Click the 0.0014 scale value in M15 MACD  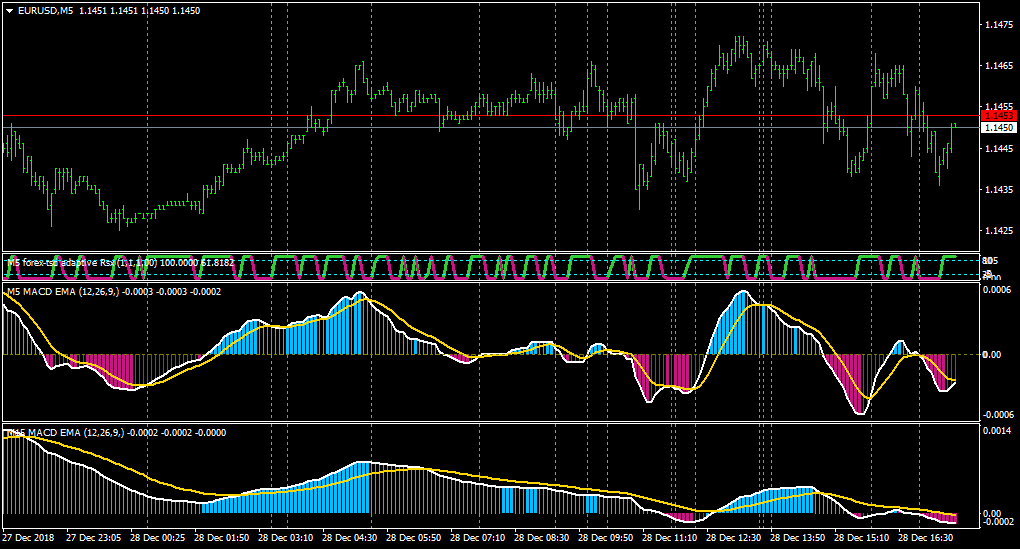click(x=996, y=431)
